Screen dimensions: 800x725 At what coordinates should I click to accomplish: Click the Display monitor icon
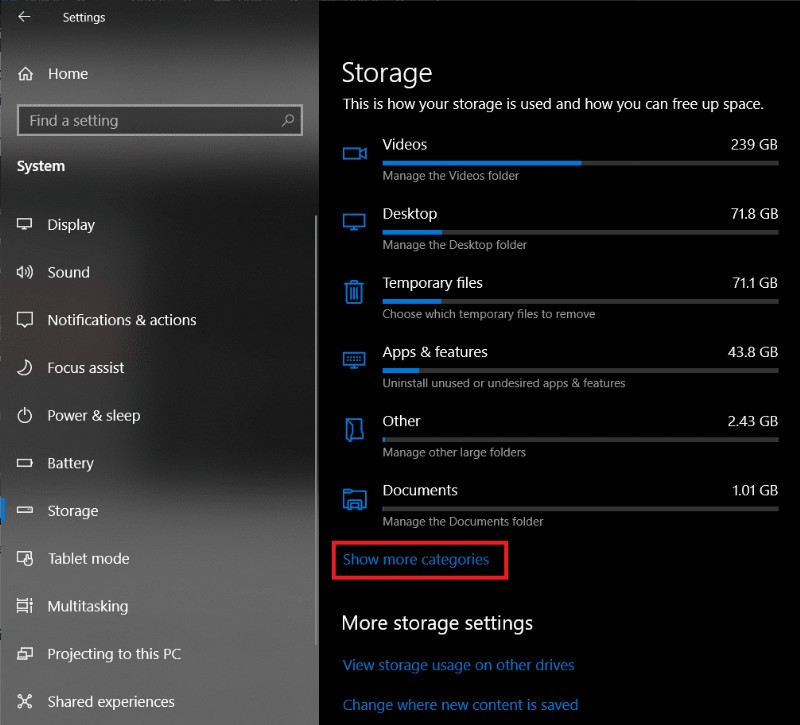pos(24,224)
